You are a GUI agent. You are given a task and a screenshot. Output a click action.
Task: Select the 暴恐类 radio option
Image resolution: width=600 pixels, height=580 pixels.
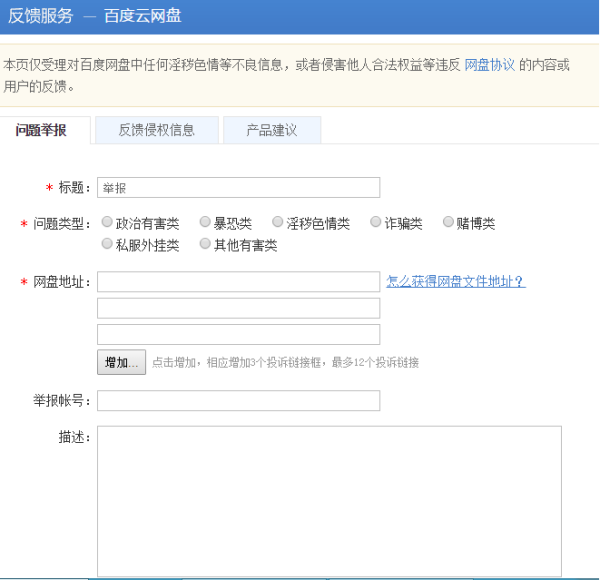click(205, 223)
